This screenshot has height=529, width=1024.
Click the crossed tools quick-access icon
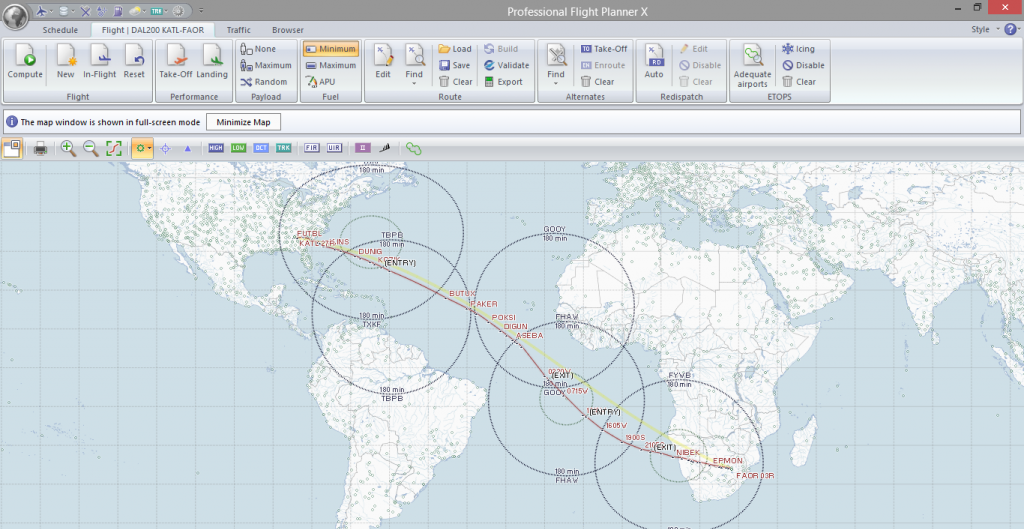[85, 11]
